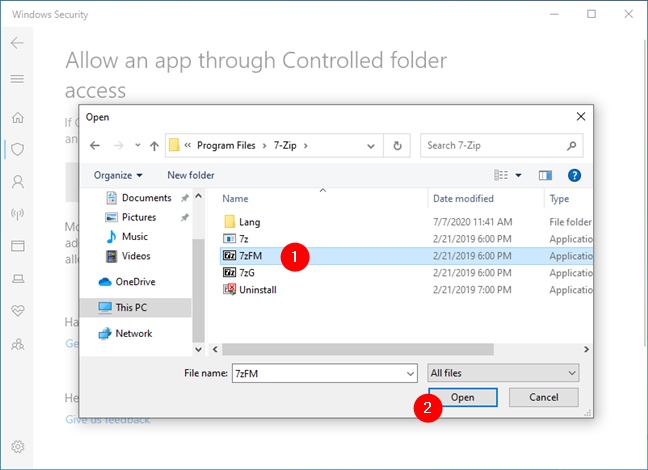Show the preview pane
The height and width of the screenshot is (470, 648).
tap(545, 175)
